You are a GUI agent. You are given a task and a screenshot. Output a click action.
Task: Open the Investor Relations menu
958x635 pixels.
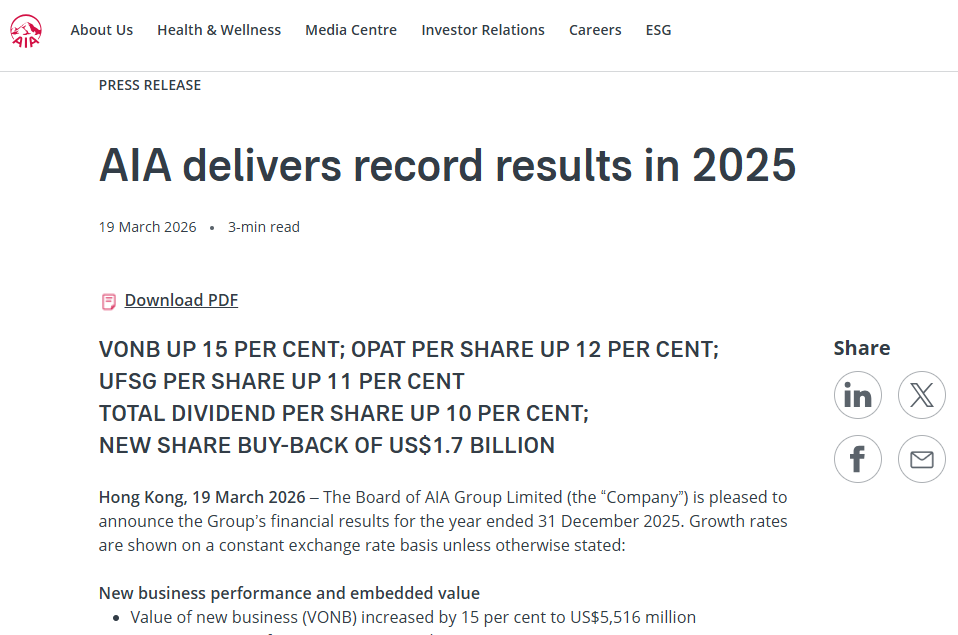(483, 30)
